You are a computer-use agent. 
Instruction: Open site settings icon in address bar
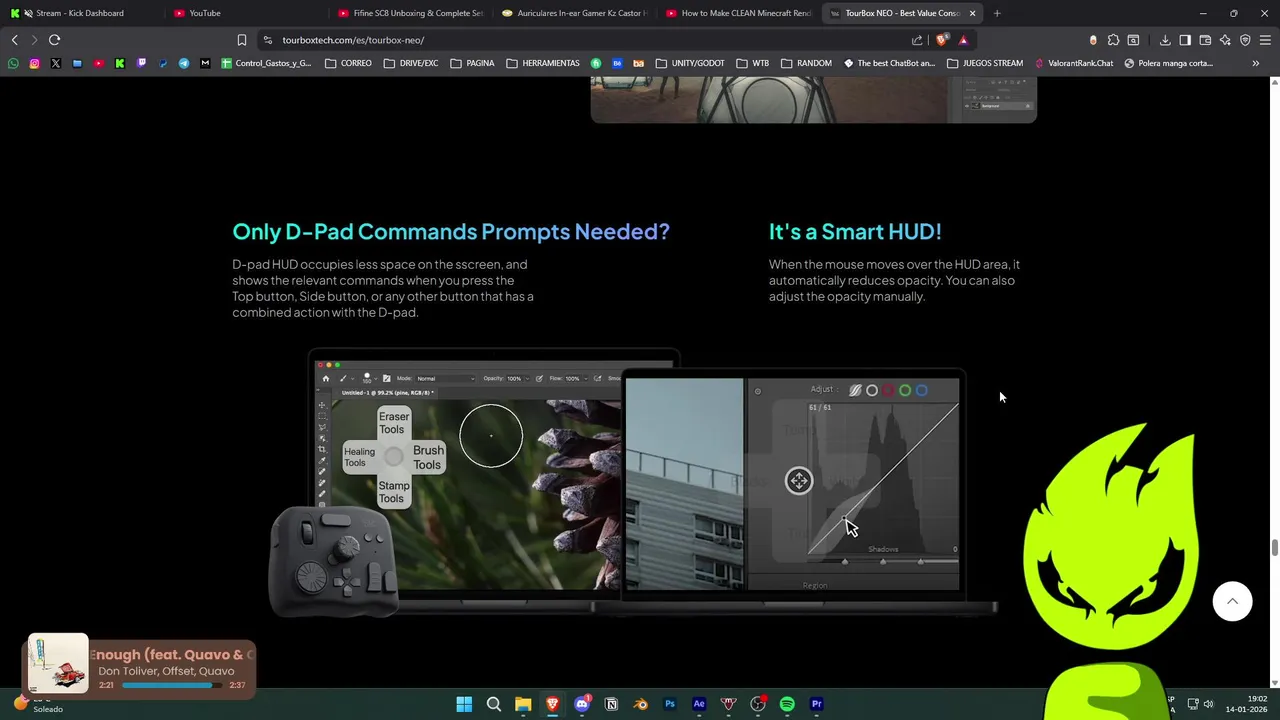pyautogui.click(x=267, y=40)
